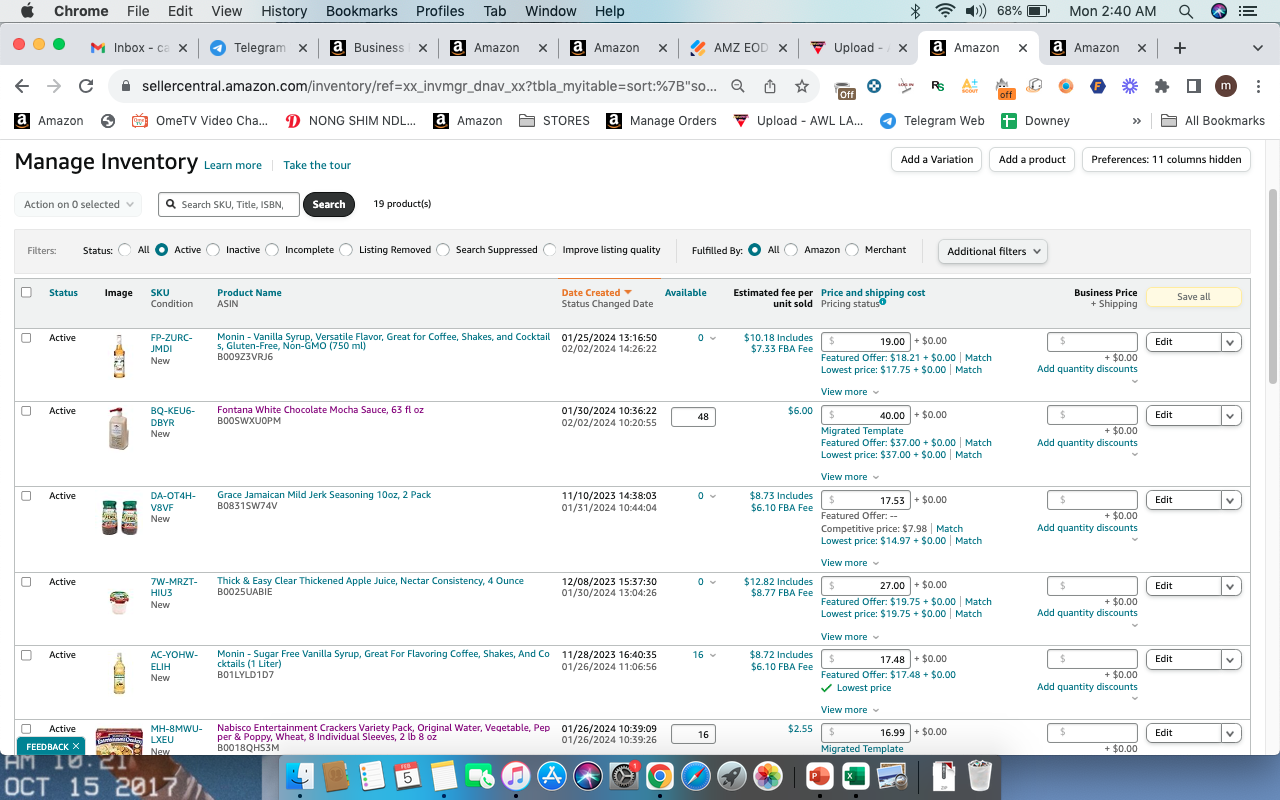The image size is (1280, 800).
Task: Bookmark this page with the star icon
Action: [801, 86]
